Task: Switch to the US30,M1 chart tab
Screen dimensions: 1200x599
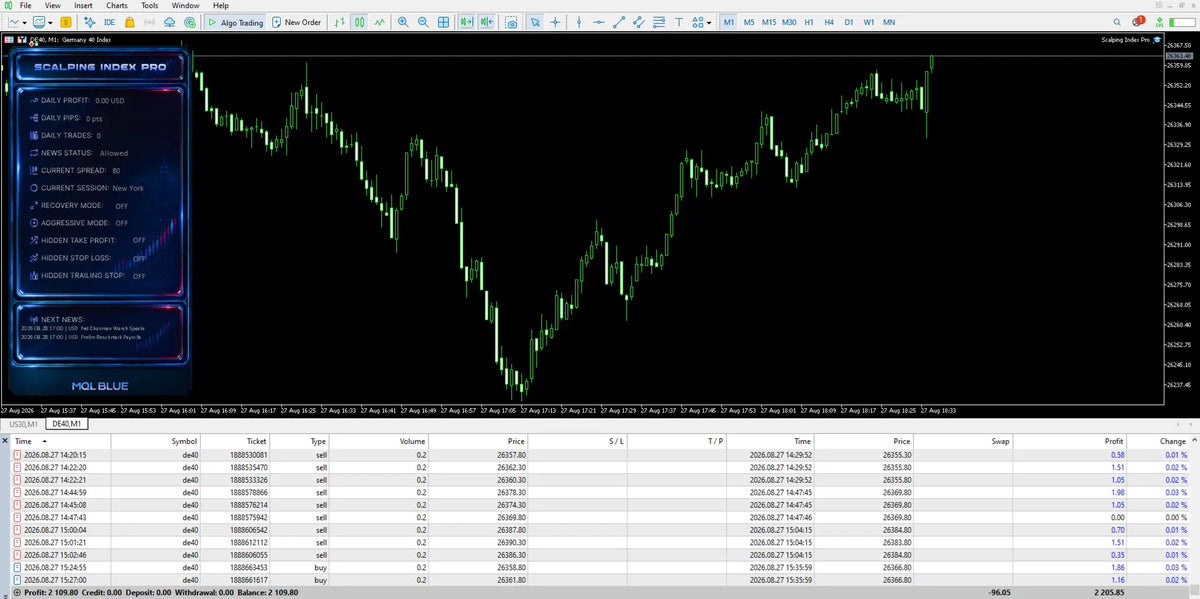Action: [24, 424]
